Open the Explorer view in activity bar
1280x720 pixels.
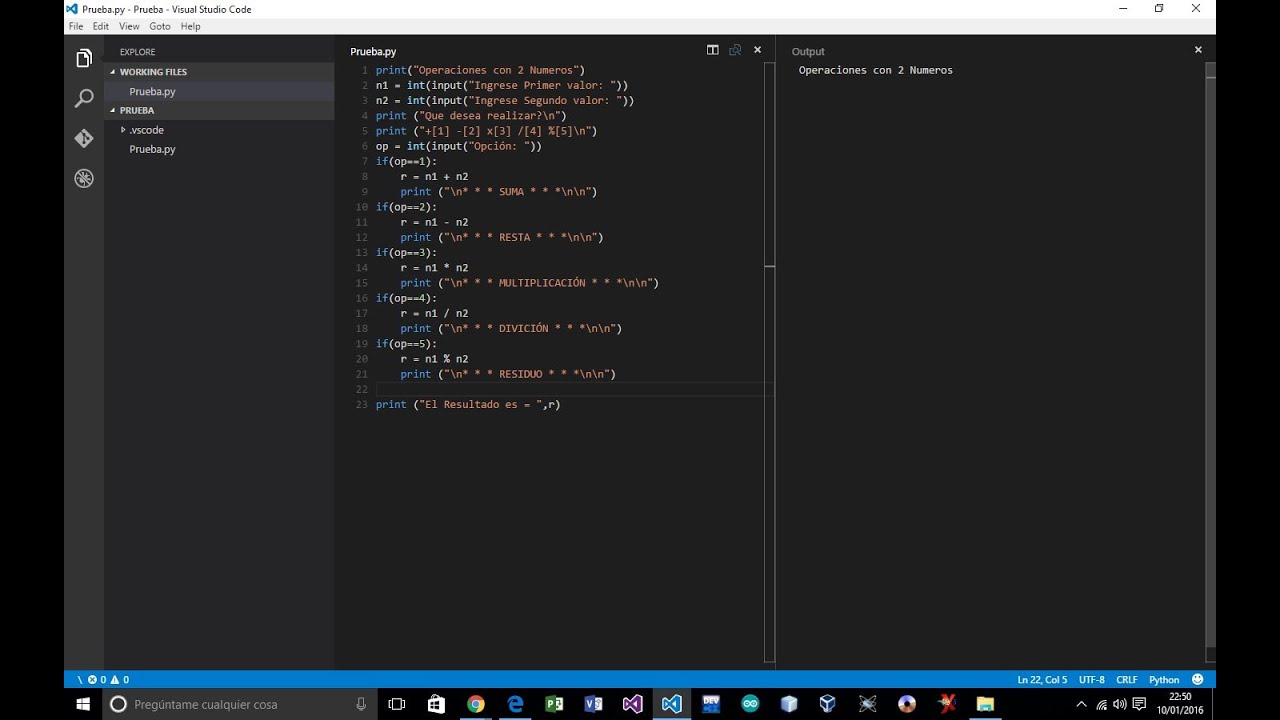tap(84, 59)
